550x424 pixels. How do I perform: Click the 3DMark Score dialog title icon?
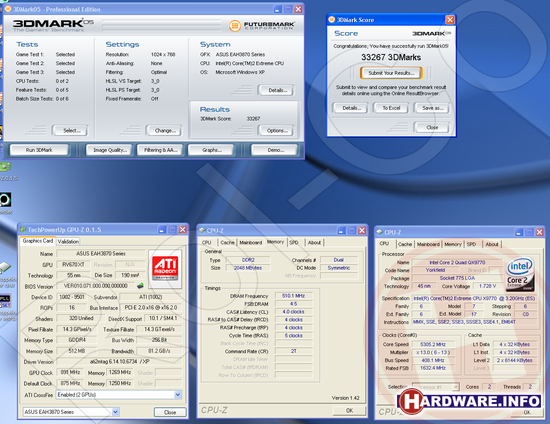click(x=331, y=20)
